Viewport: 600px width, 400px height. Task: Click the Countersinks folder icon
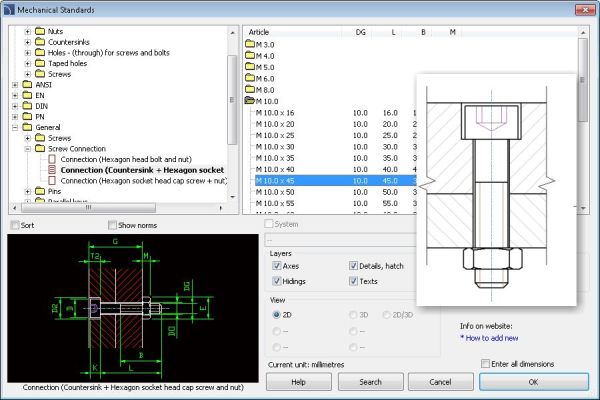[x=40, y=42]
